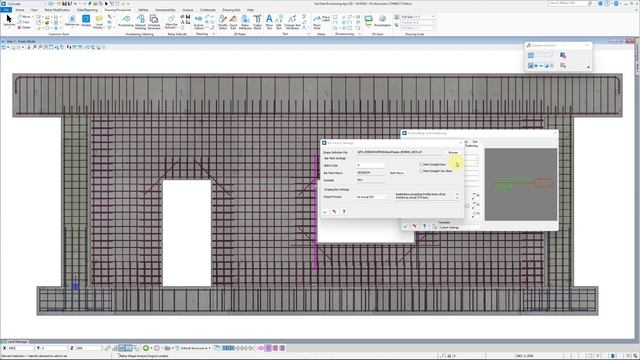Switch to the Home ribbon tab
The image size is (640, 360).
pos(20,9)
